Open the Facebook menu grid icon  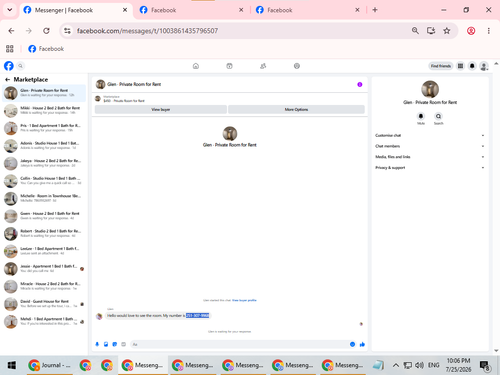pos(460,66)
